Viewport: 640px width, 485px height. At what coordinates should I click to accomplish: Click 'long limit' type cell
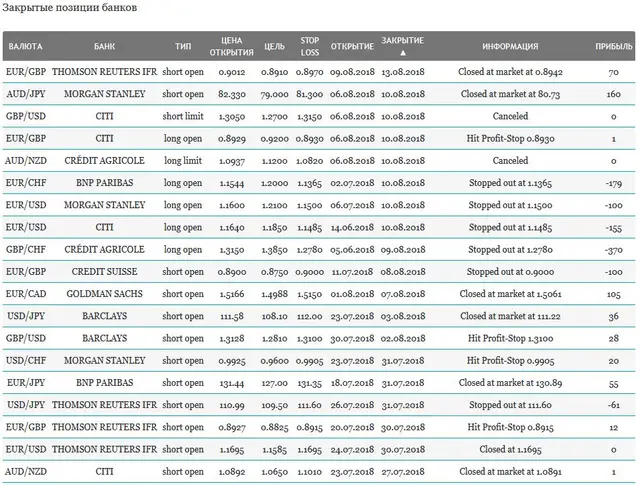[x=183, y=160]
